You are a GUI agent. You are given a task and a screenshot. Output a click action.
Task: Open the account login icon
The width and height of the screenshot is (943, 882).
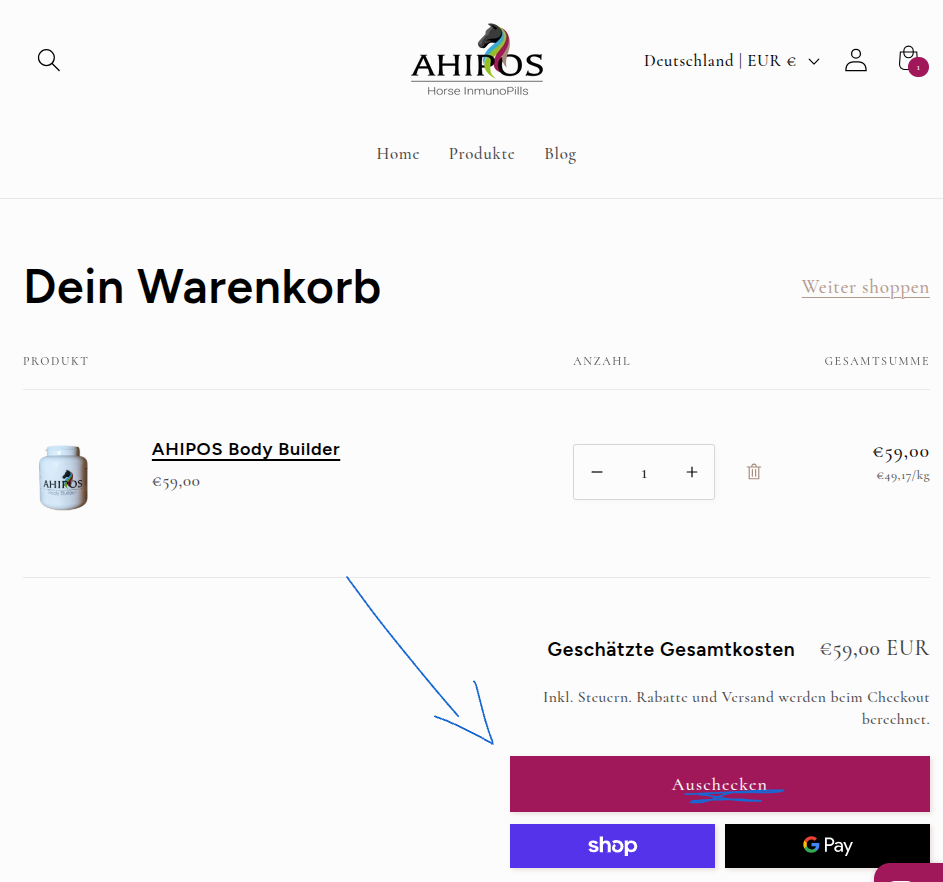[x=855, y=60]
